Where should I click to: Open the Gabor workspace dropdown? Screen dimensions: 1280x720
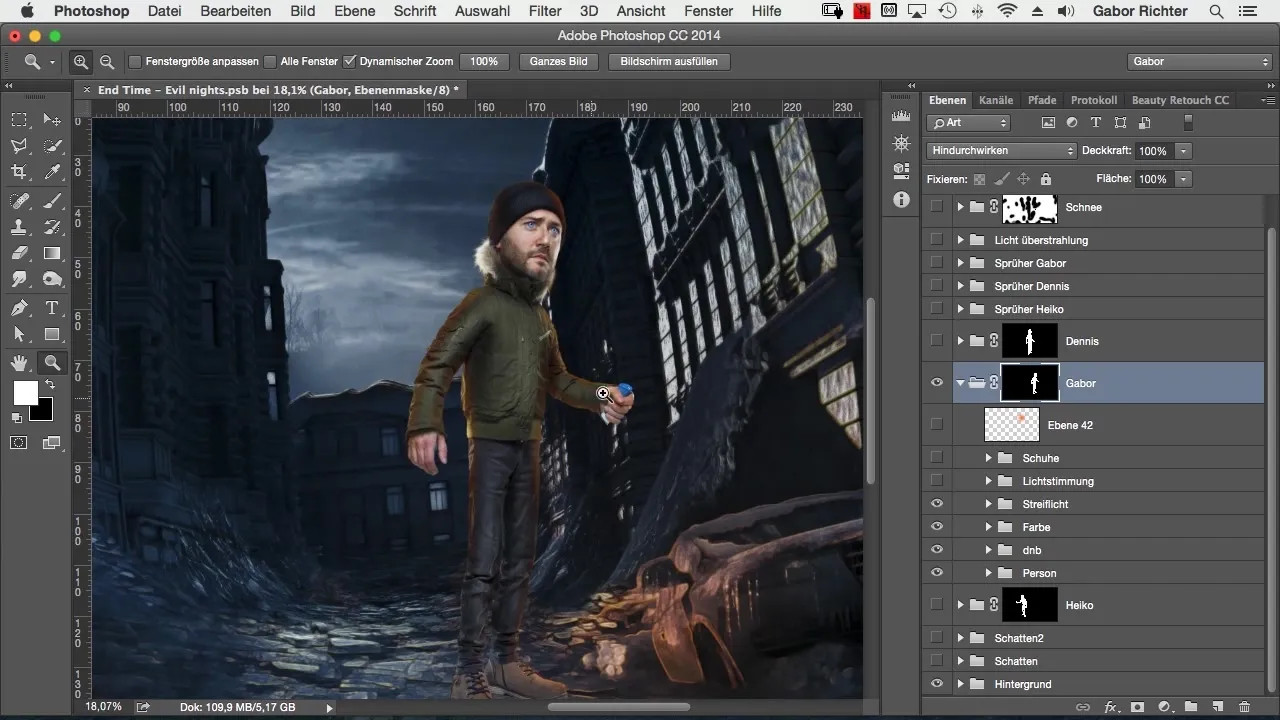click(x=1198, y=62)
